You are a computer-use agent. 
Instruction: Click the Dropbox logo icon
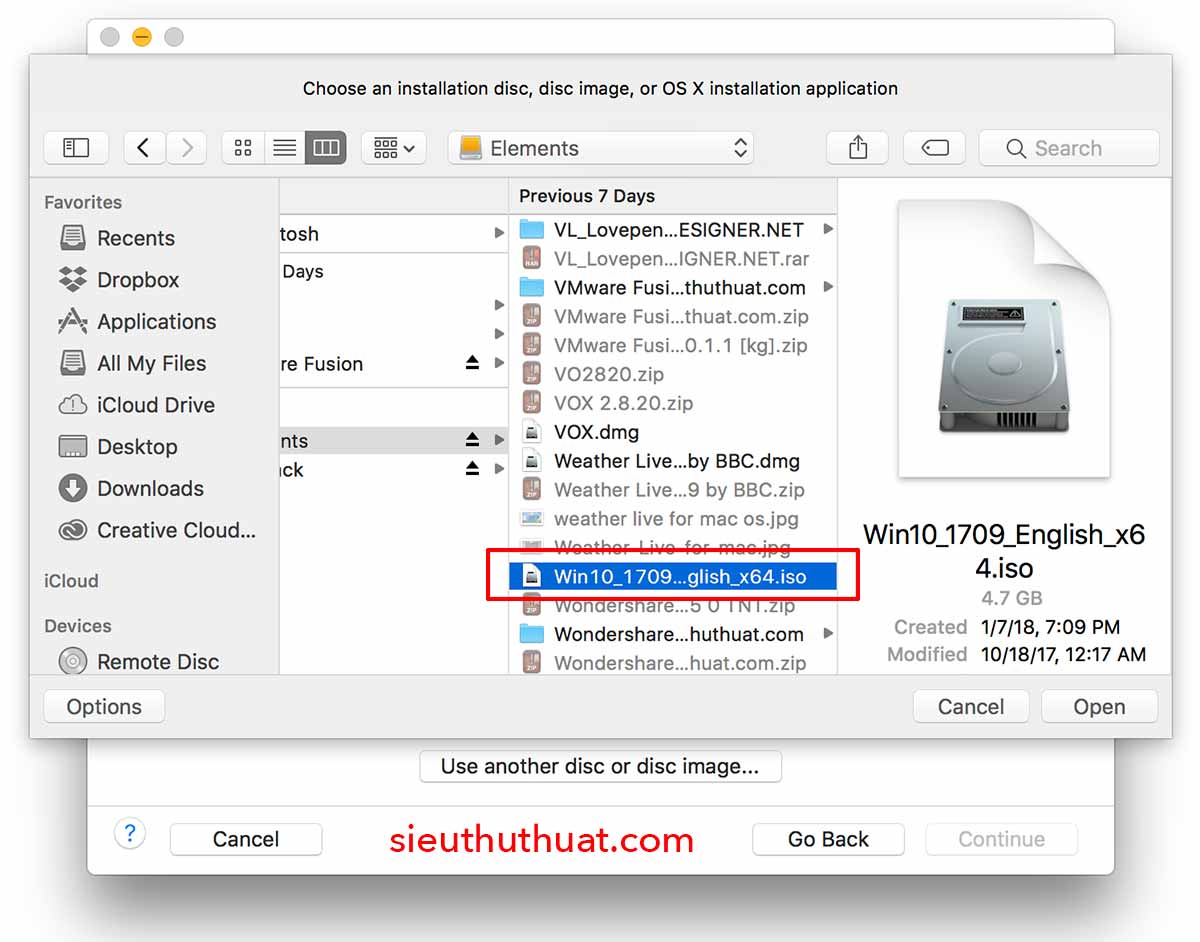72,280
